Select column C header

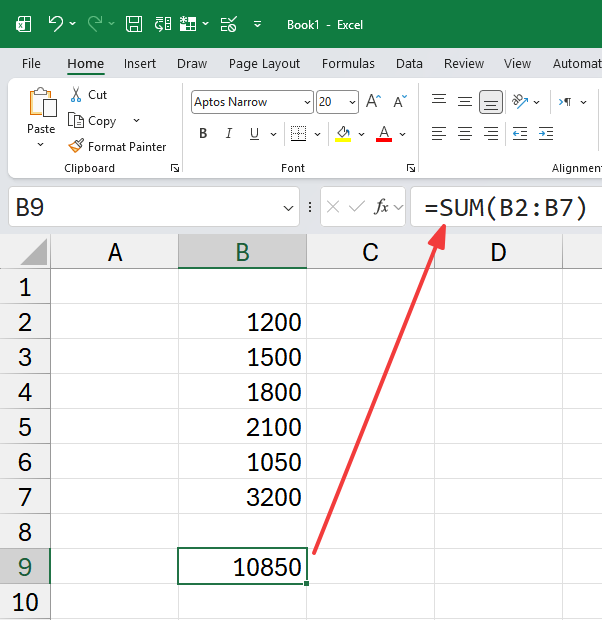[x=370, y=252]
